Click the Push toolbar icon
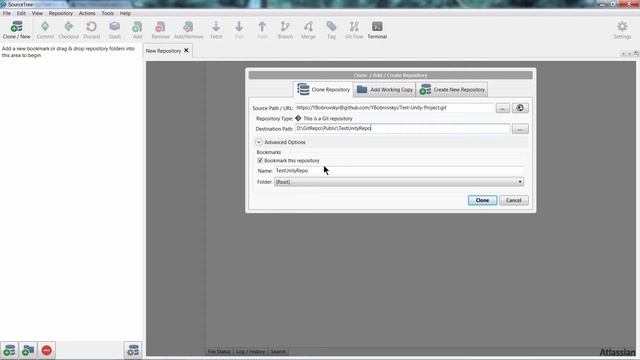The image size is (640, 360). click(262, 30)
